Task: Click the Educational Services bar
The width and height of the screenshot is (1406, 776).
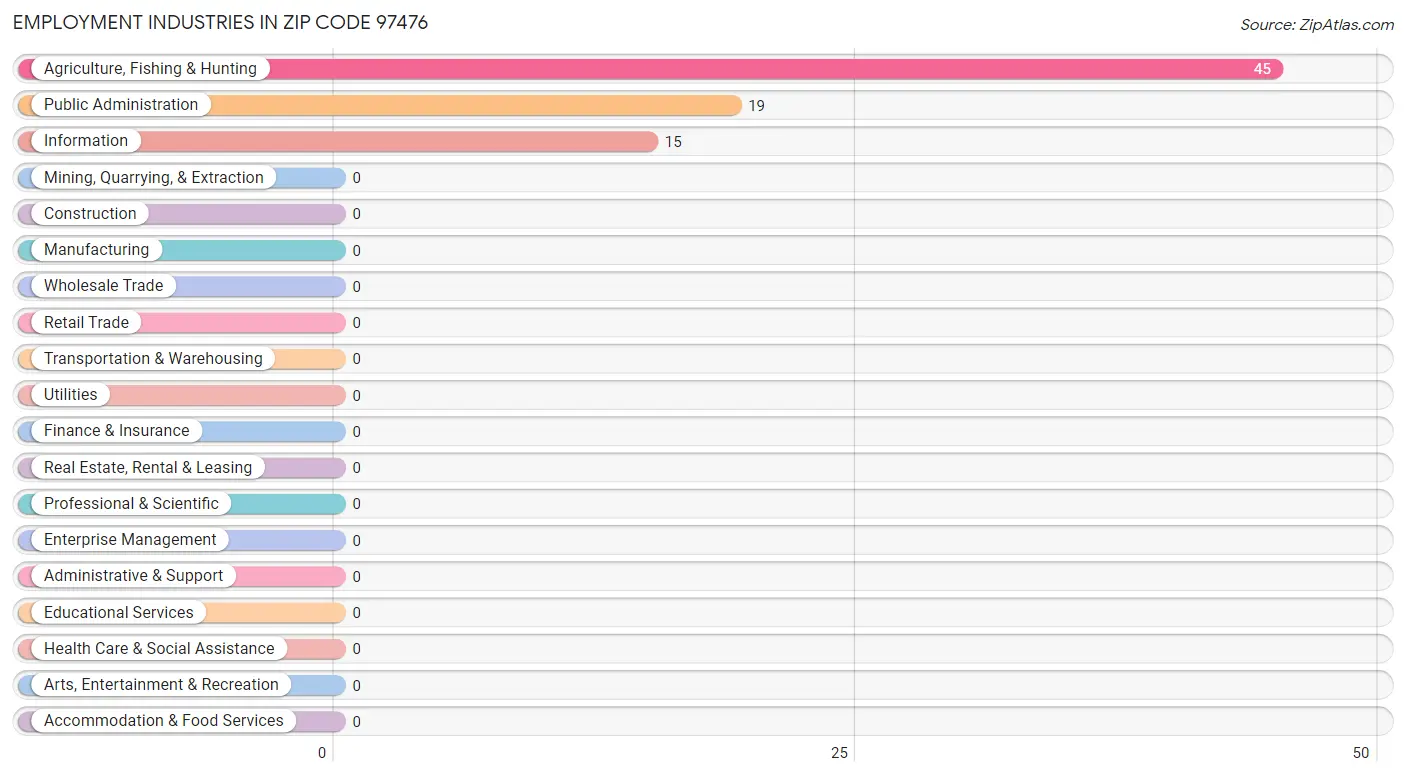Action: coord(182,613)
